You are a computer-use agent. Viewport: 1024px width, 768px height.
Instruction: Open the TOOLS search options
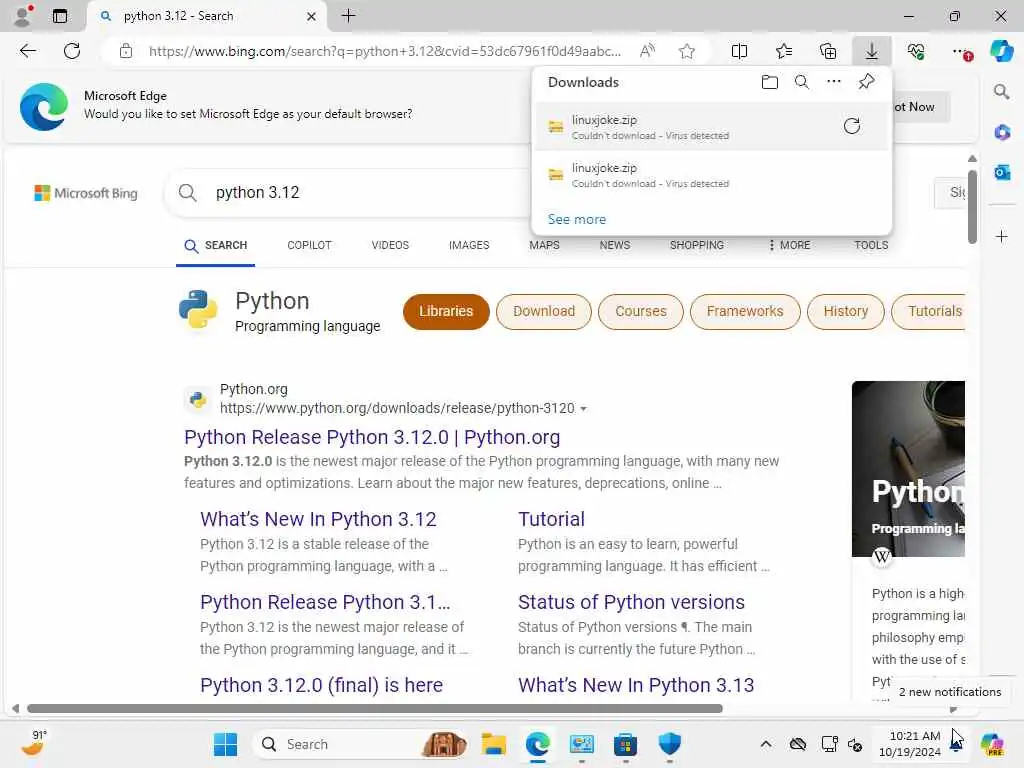coord(871,245)
